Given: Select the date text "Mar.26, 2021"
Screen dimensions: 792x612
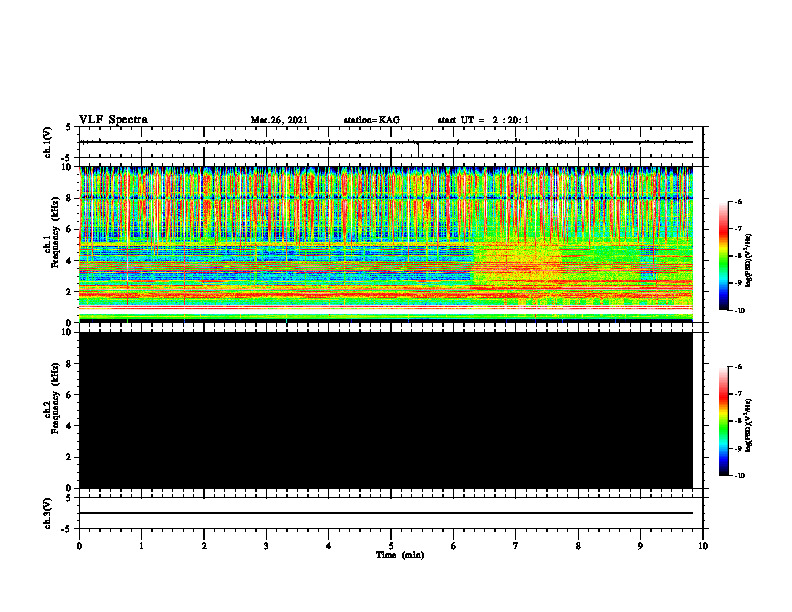Looking at the screenshot, I should tap(279, 120).
